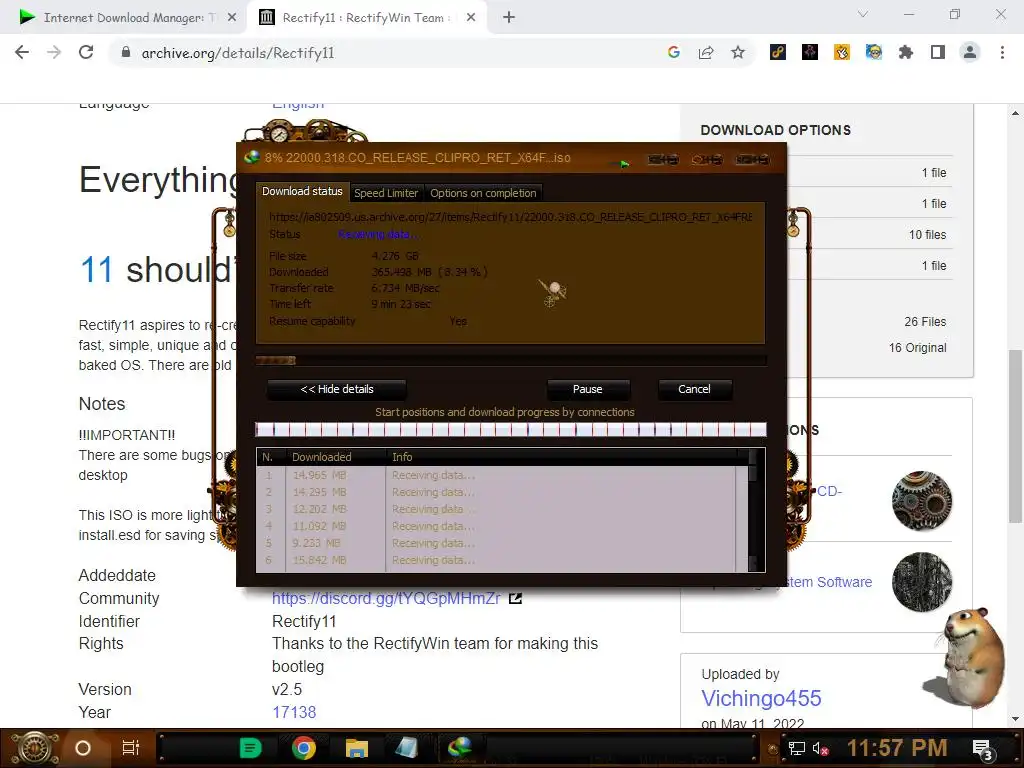Open a new Chrome tab
Viewport: 1024px width, 768px height.
click(x=509, y=17)
